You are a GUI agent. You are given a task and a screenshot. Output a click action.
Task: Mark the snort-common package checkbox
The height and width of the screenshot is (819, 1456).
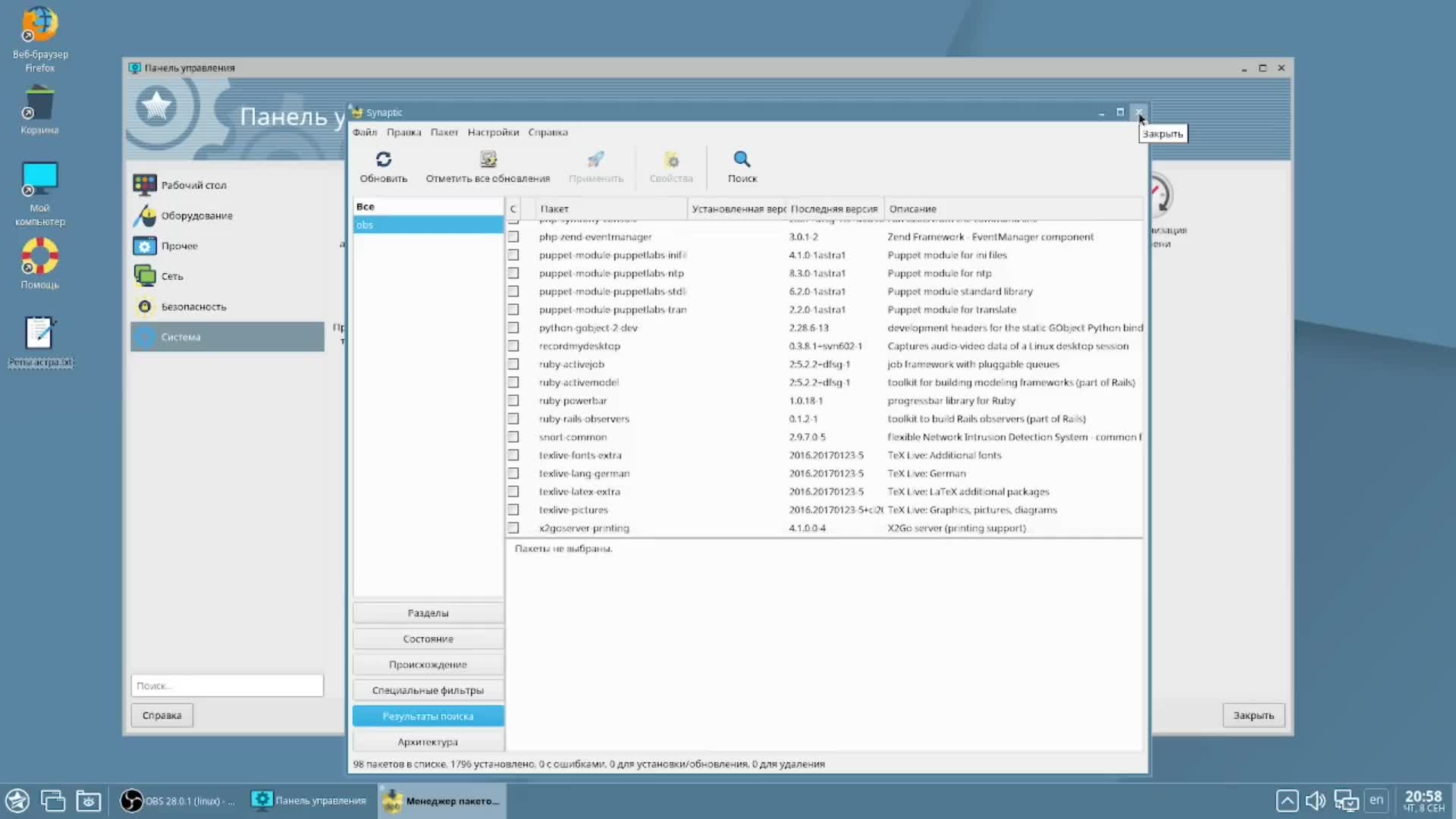513,437
